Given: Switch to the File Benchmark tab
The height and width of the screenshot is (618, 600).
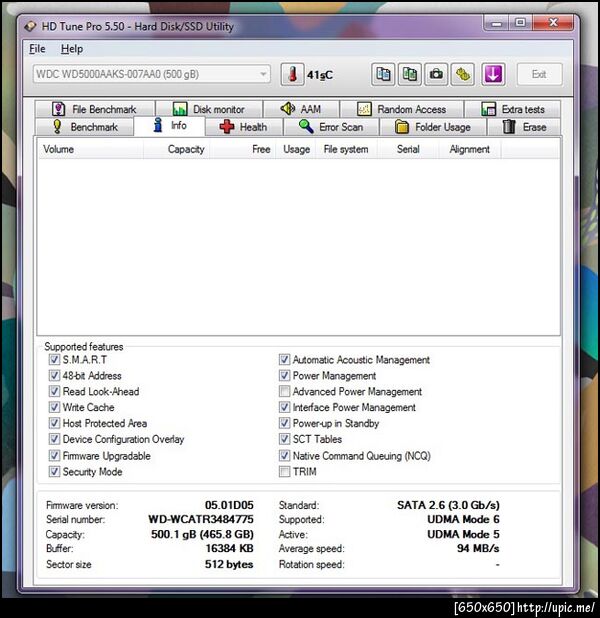Looking at the screenshot, I should coord(95,109).
